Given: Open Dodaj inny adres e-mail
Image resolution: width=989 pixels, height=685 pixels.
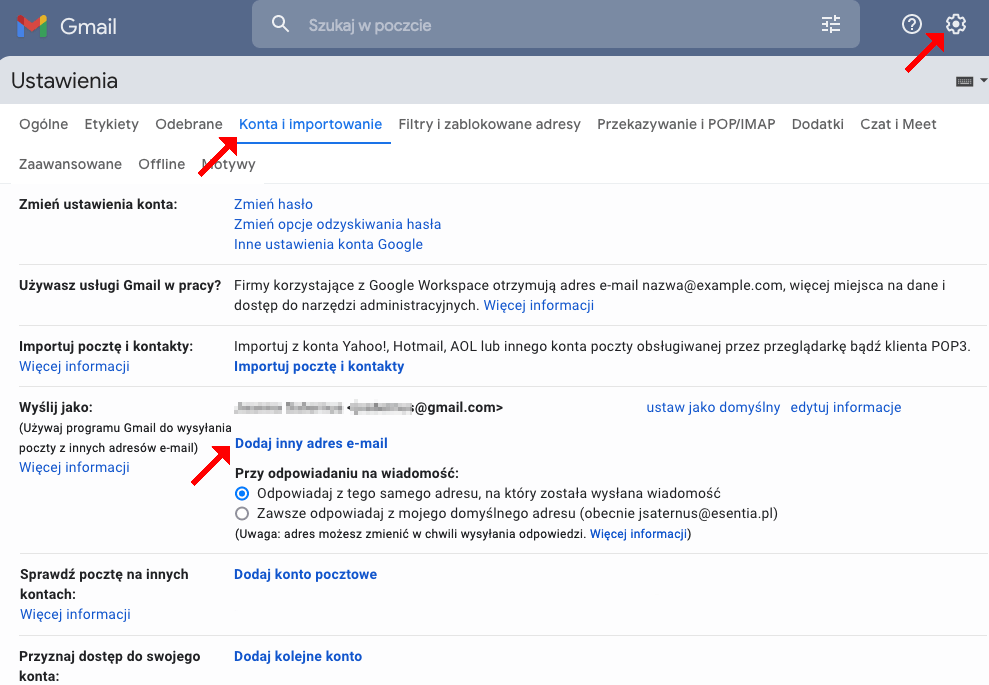Looking at the screenshot, I should coord(311,443).
